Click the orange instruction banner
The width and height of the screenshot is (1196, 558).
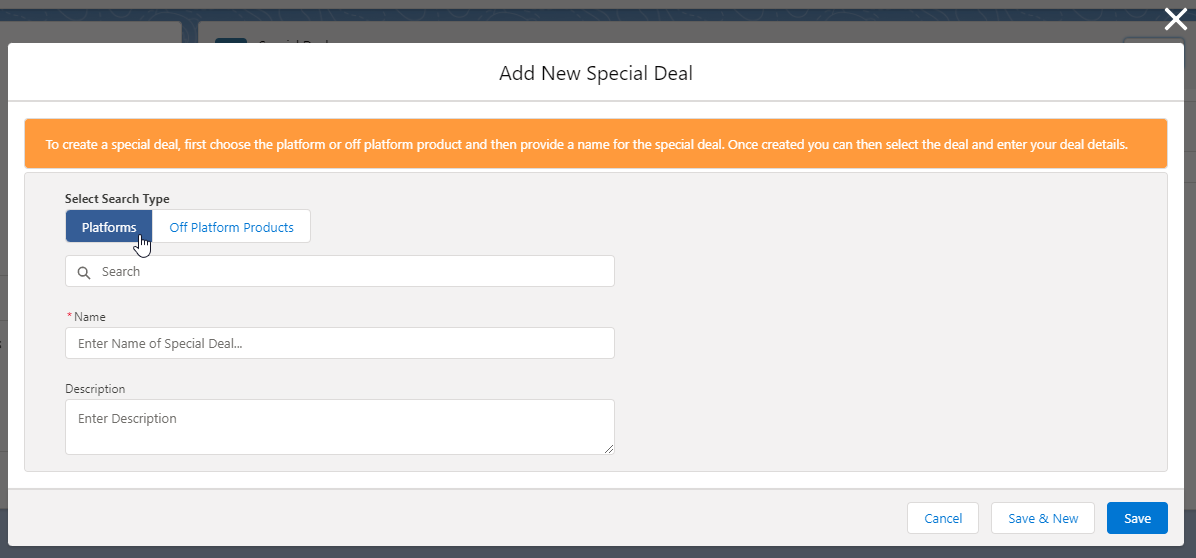point(595,145)
